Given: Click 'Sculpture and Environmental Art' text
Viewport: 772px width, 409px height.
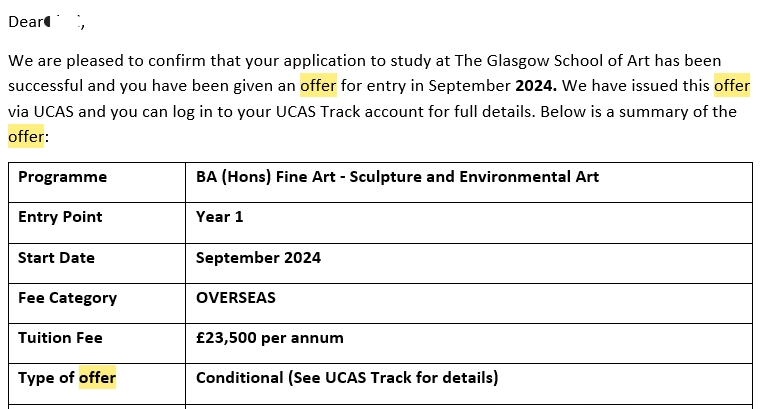Looking at the screenshot, I should pos(474,177).
